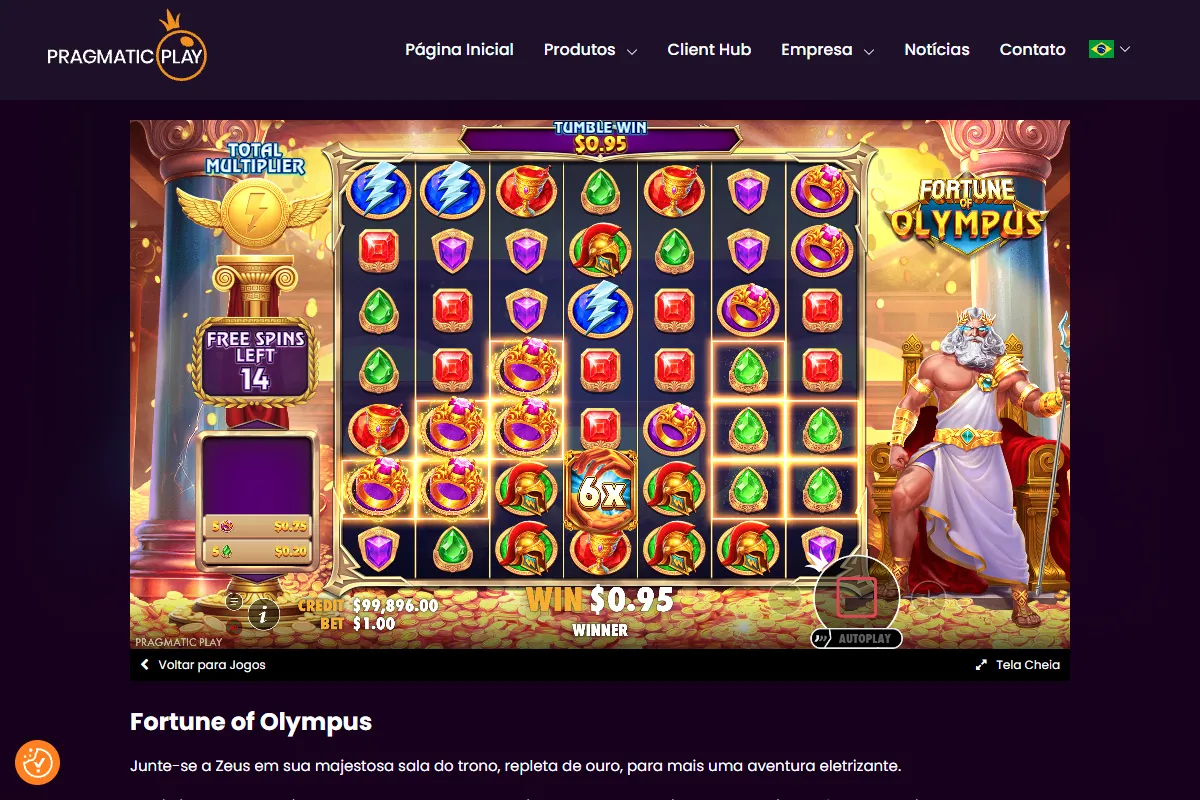Go back via Voltar para Jogos
This screenshot has width=1200, height=800.
click(x=203, y=664)
